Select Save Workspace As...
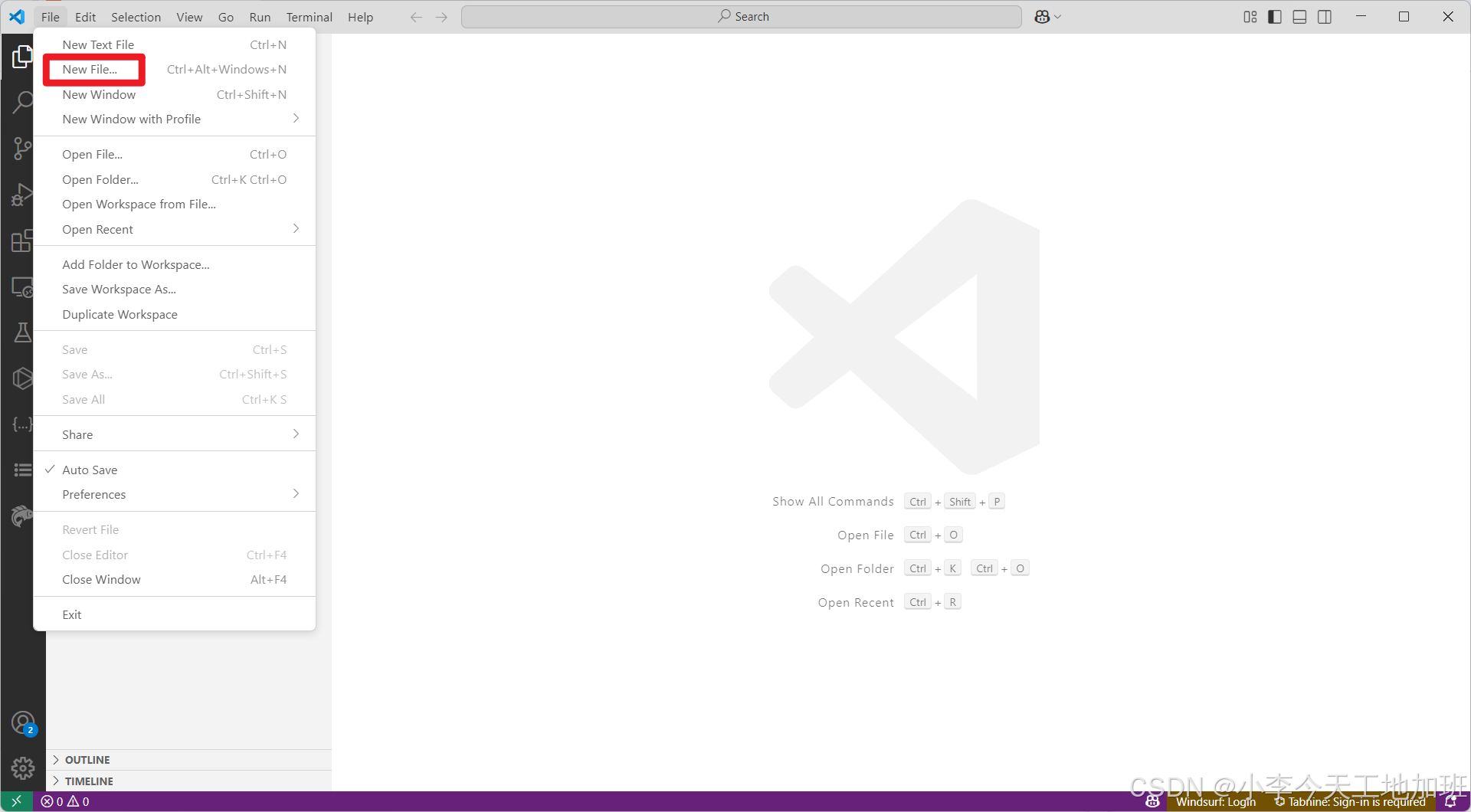Image resolution: width=1471 pixels, height=812 pixels. click(x=175, y=289)
